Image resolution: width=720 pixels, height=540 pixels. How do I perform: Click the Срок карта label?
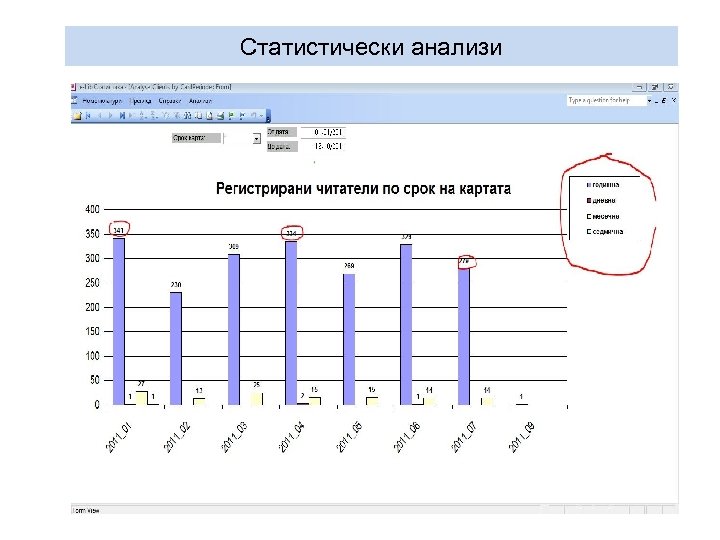196,138
